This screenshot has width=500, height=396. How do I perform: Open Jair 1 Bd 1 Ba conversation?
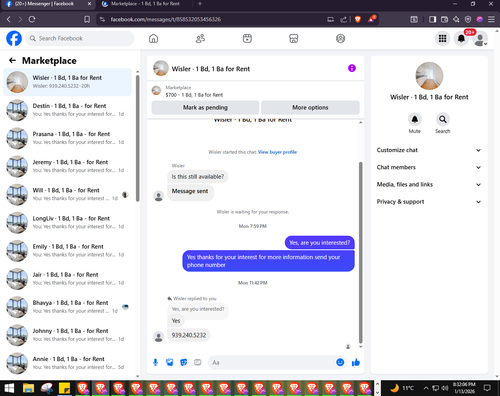pyautogui.click(x=68, y=279)
